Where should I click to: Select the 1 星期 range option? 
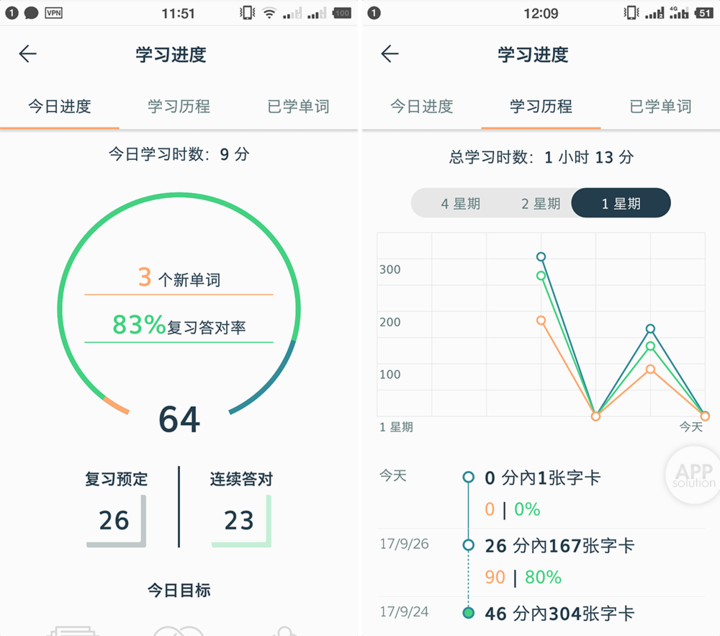pyautogui.click(x=621, y=203)
